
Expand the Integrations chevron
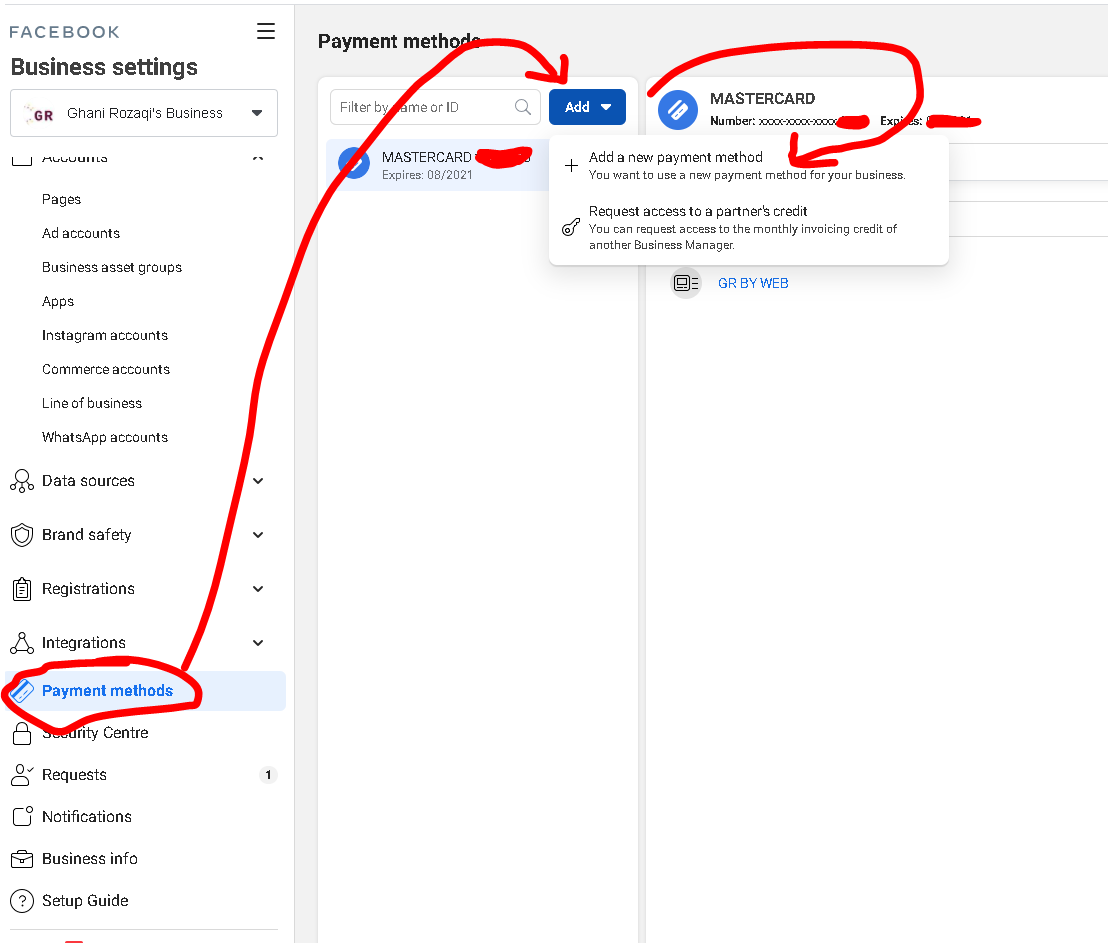[258, 643]
